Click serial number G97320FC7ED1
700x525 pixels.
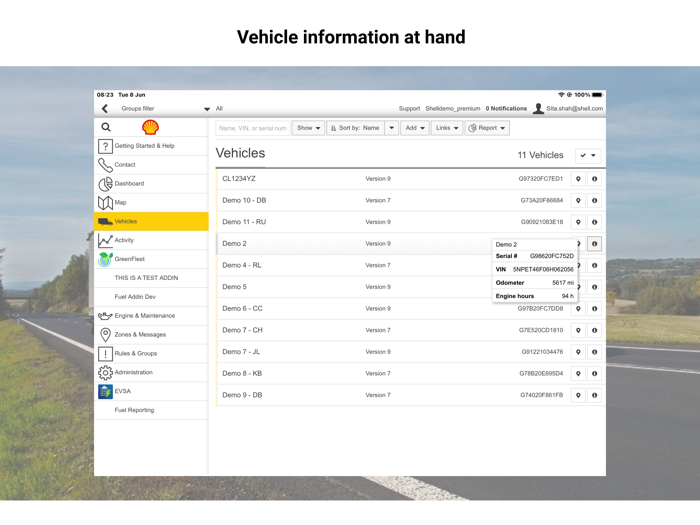pyautogui.click(x=541, y=179)
